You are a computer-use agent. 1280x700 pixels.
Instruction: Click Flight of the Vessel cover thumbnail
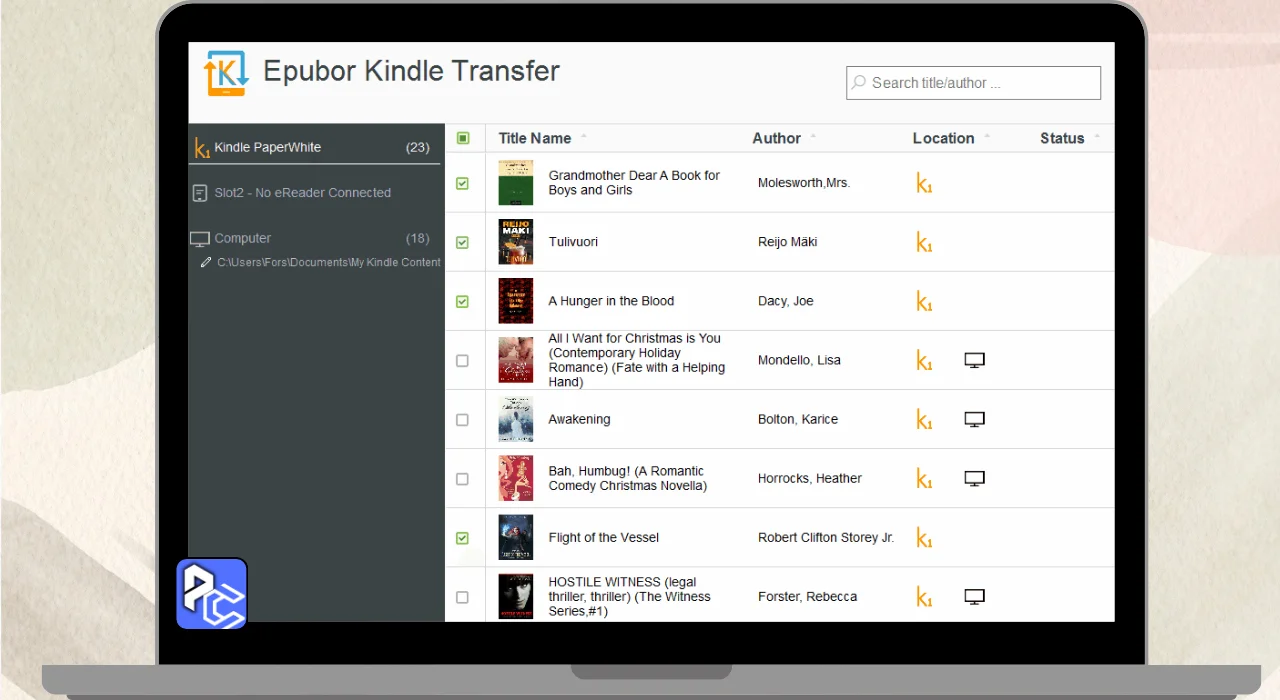tap(516, 538)
